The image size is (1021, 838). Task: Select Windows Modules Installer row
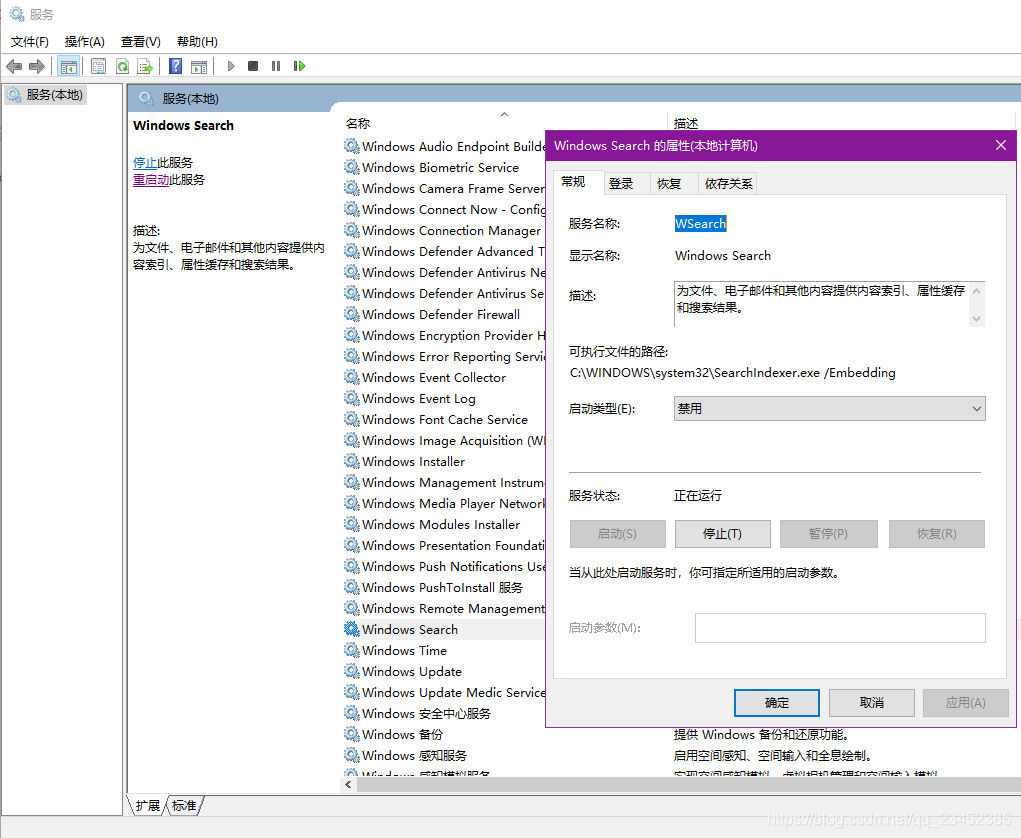click(445, 524)
